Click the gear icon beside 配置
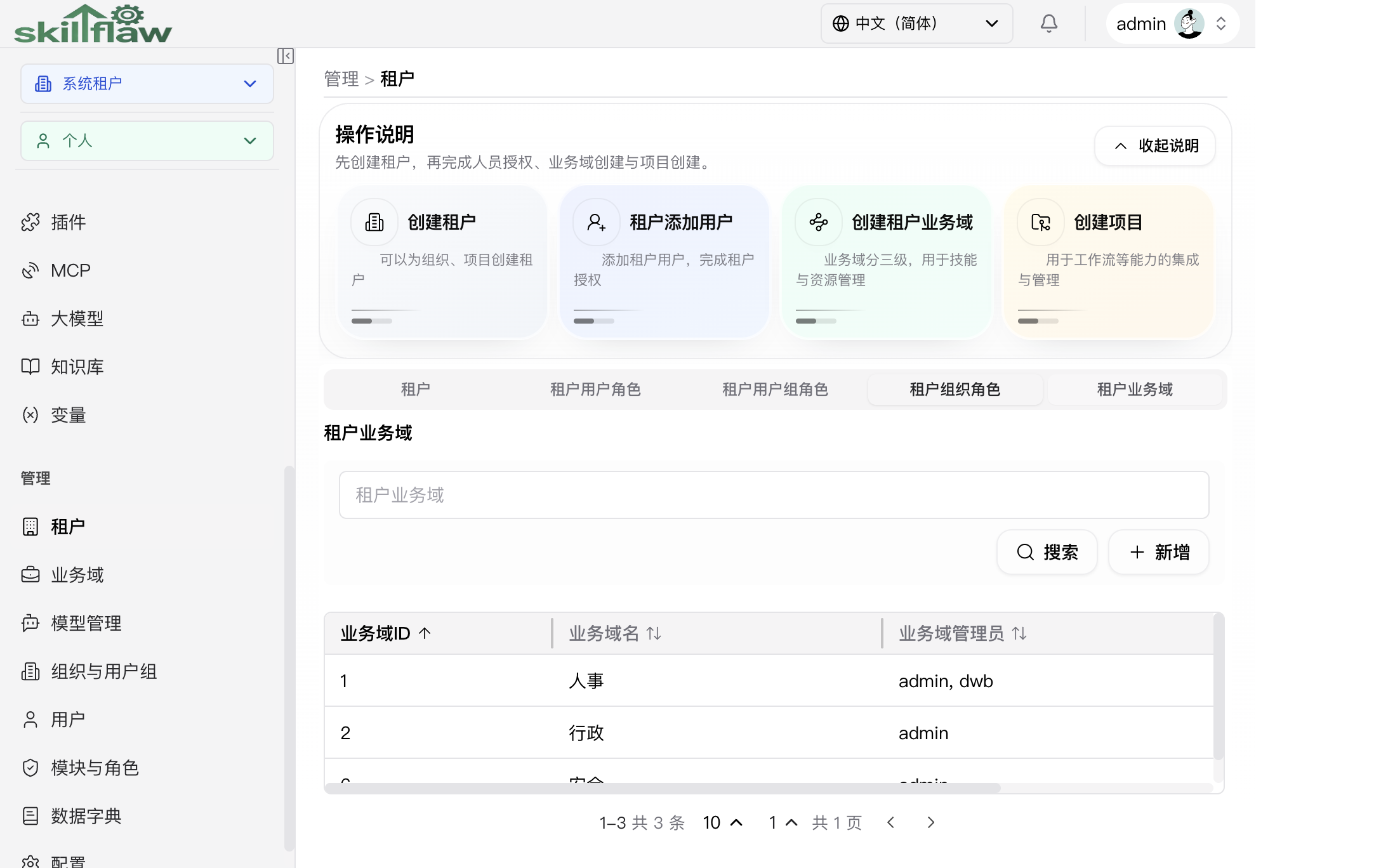Viewport: 1381px width, 868px height. pos(30,862)
